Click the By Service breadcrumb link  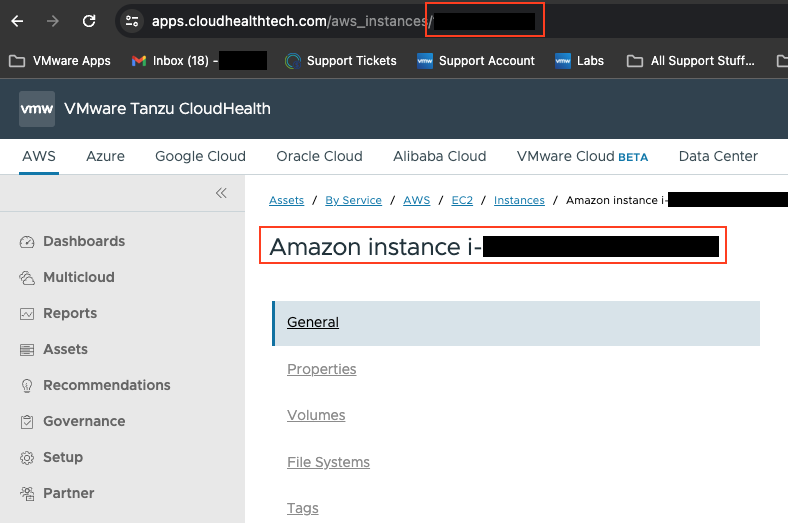coord(353,200)
